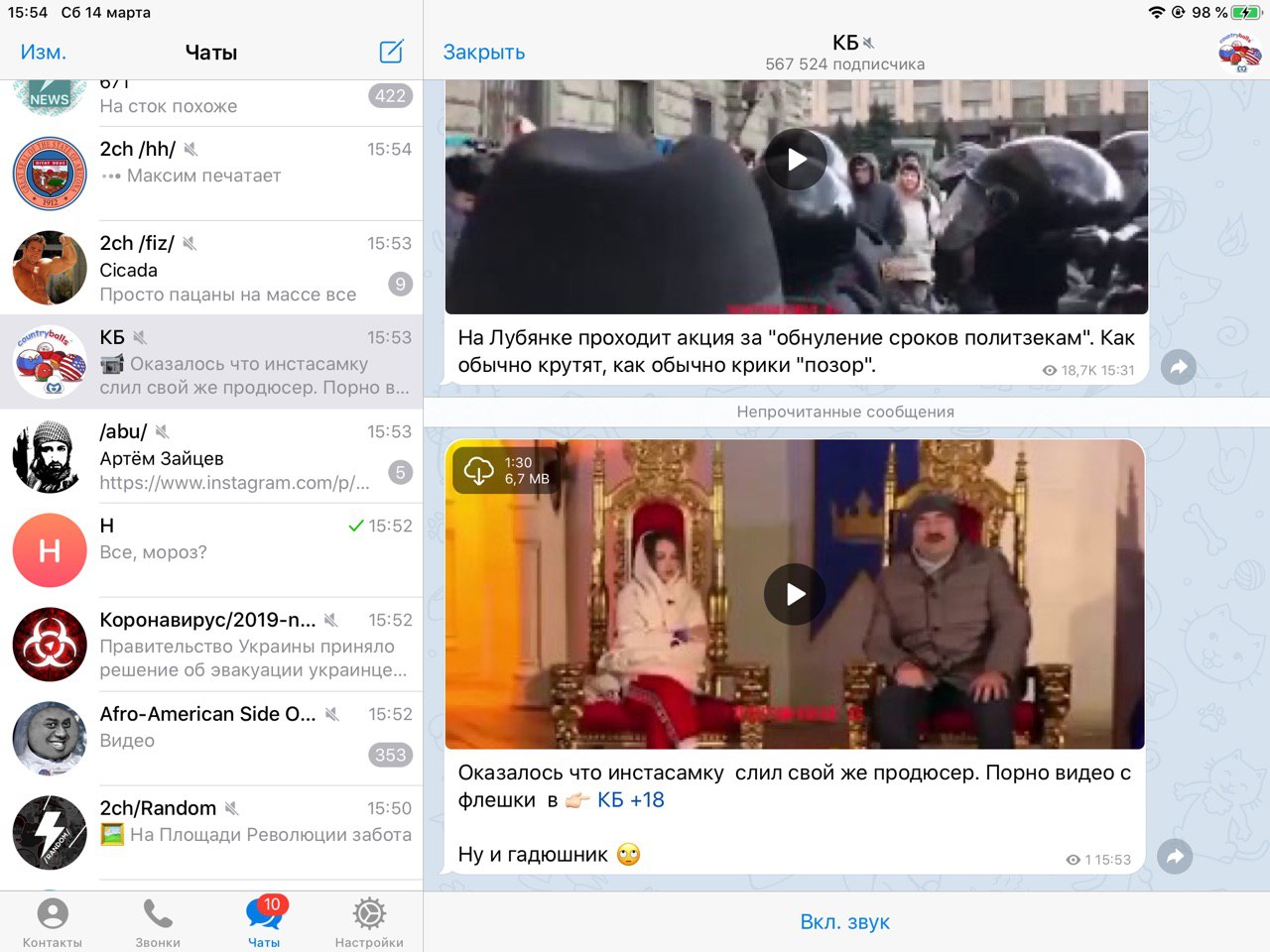The image size is (1270, 952).
Task: Tap the 15:54 clock in status bar
Action: coord(28,12)
